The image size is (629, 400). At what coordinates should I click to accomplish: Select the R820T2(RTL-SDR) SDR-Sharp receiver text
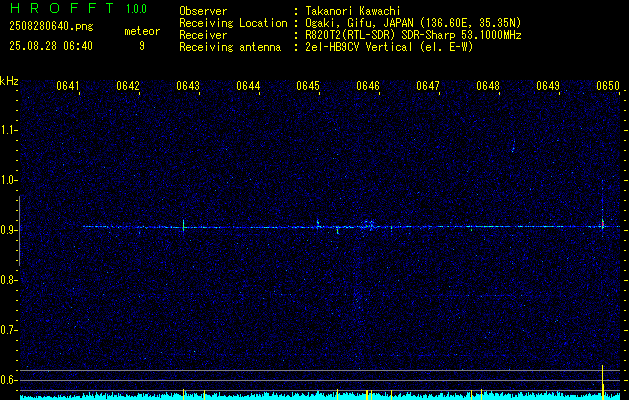point(413,35)
